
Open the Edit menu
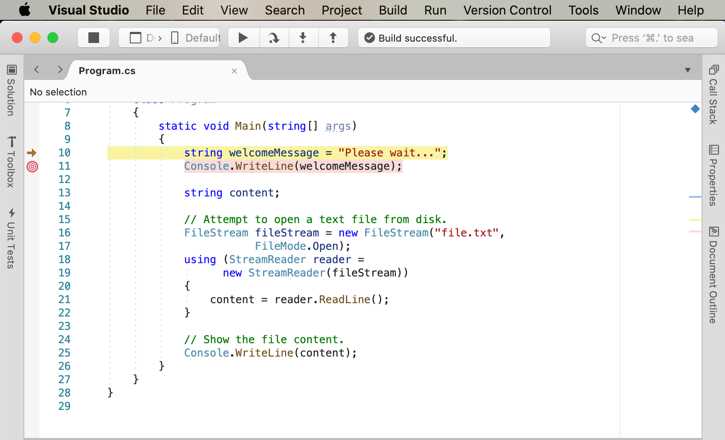(x=192, y=10)
